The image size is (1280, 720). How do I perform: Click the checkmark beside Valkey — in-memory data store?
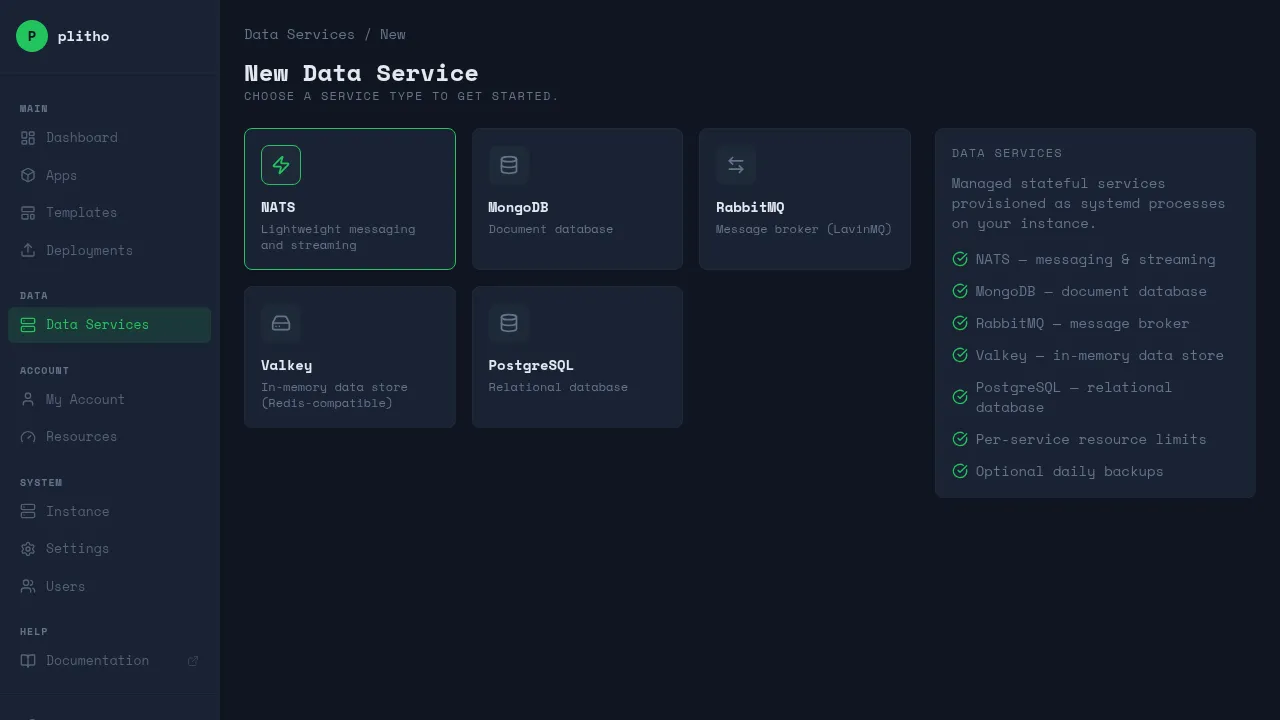960,355
